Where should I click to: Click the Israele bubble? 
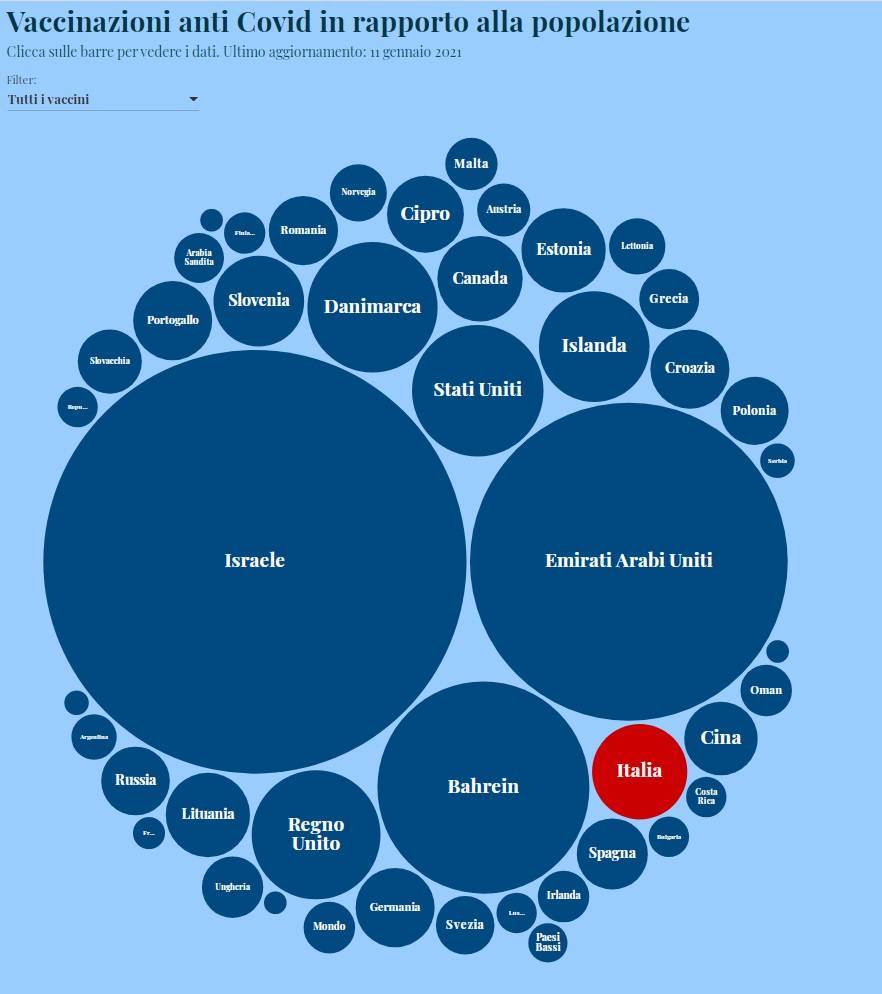[255, 561]
